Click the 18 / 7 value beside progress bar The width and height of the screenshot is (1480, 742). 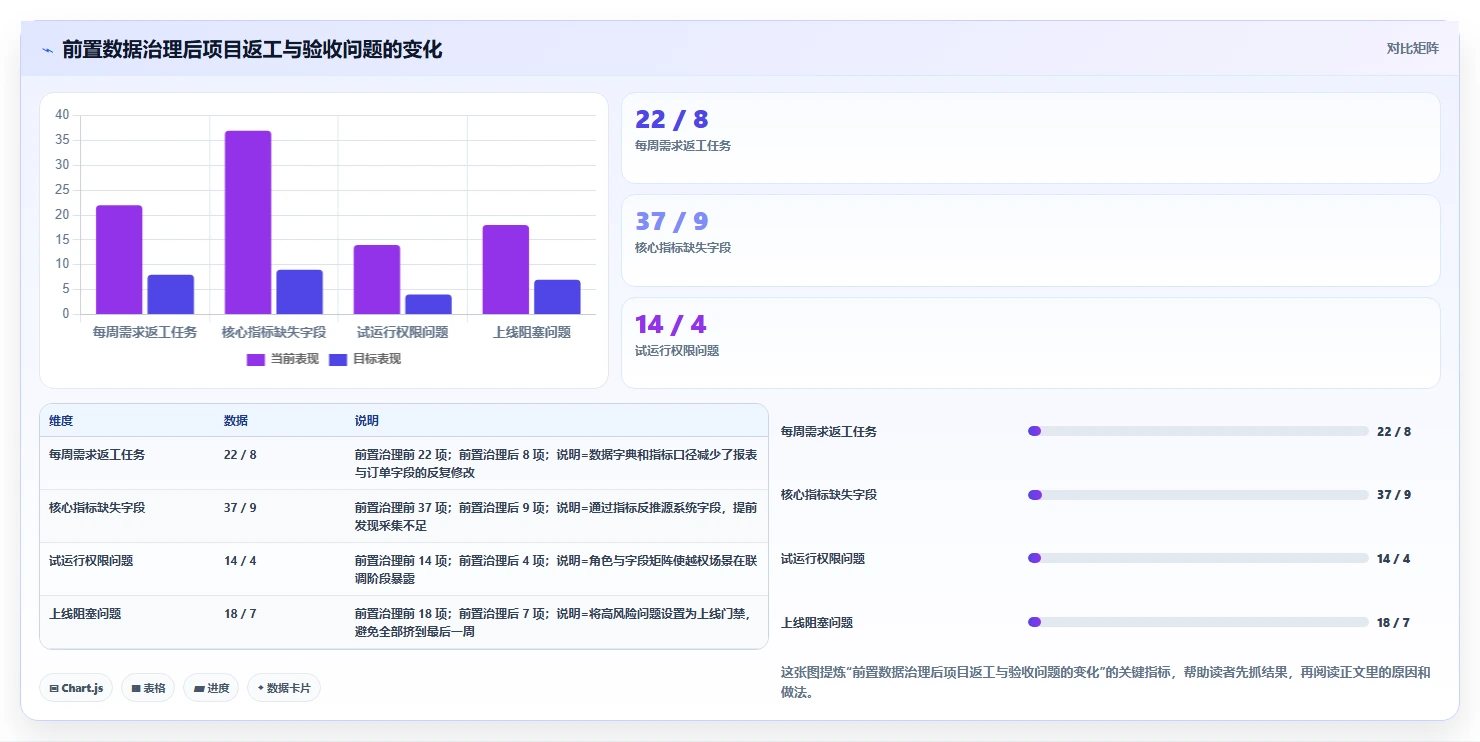coord(1393,622)
